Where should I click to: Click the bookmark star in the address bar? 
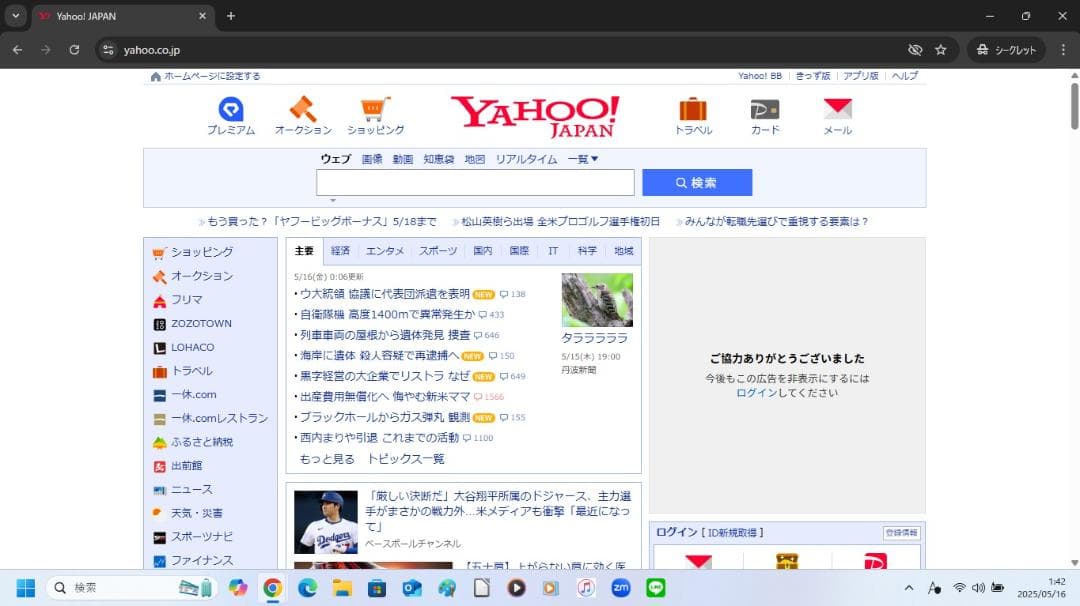(x=940, y=50)
